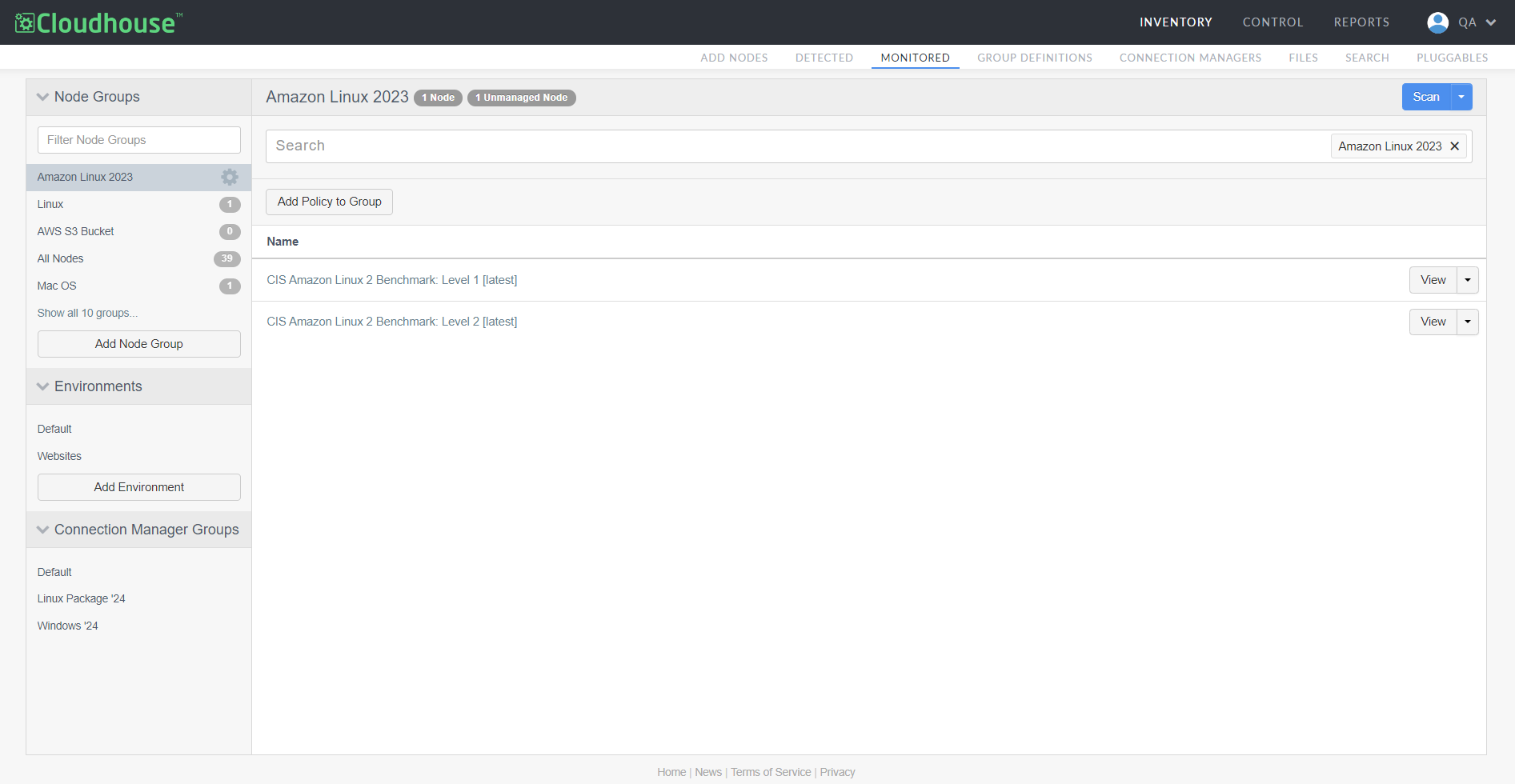1515x784 pixels.
Task: Open dropdown next to View for Level 2 policy
Action: tap(1468, 322)
